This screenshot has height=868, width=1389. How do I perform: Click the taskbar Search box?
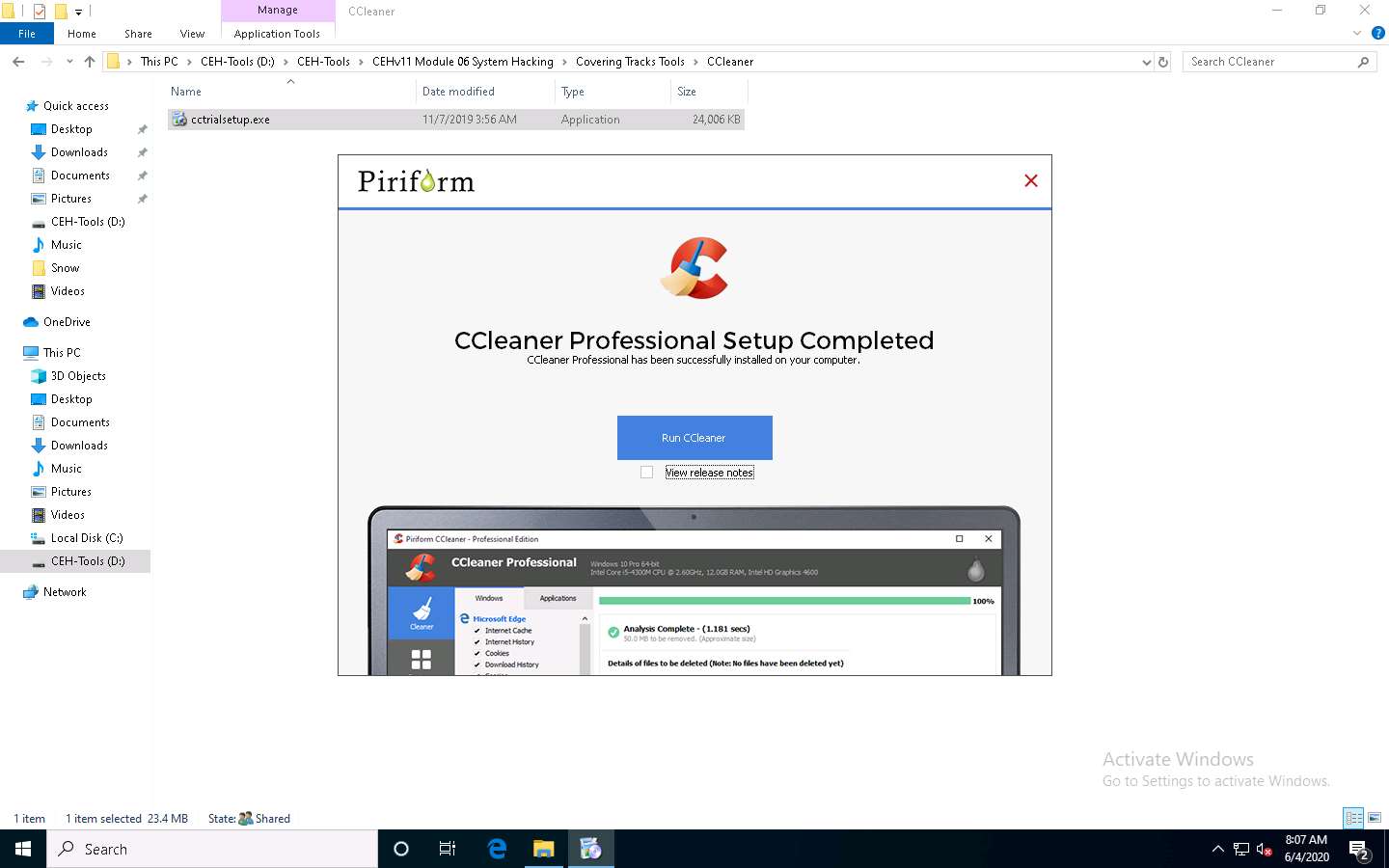(x=212, y=849)
